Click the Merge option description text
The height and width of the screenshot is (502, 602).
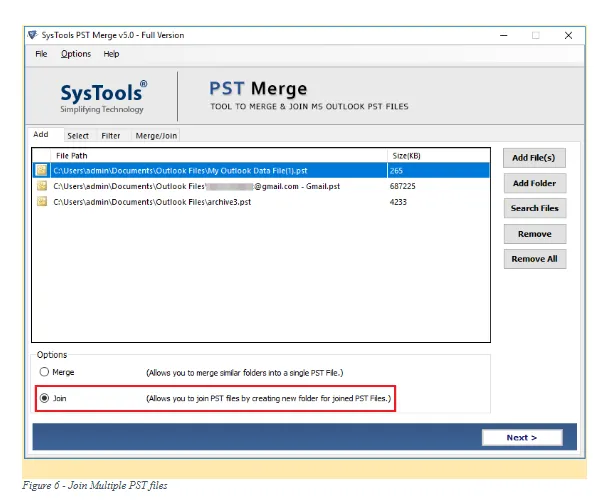(245, 373)
